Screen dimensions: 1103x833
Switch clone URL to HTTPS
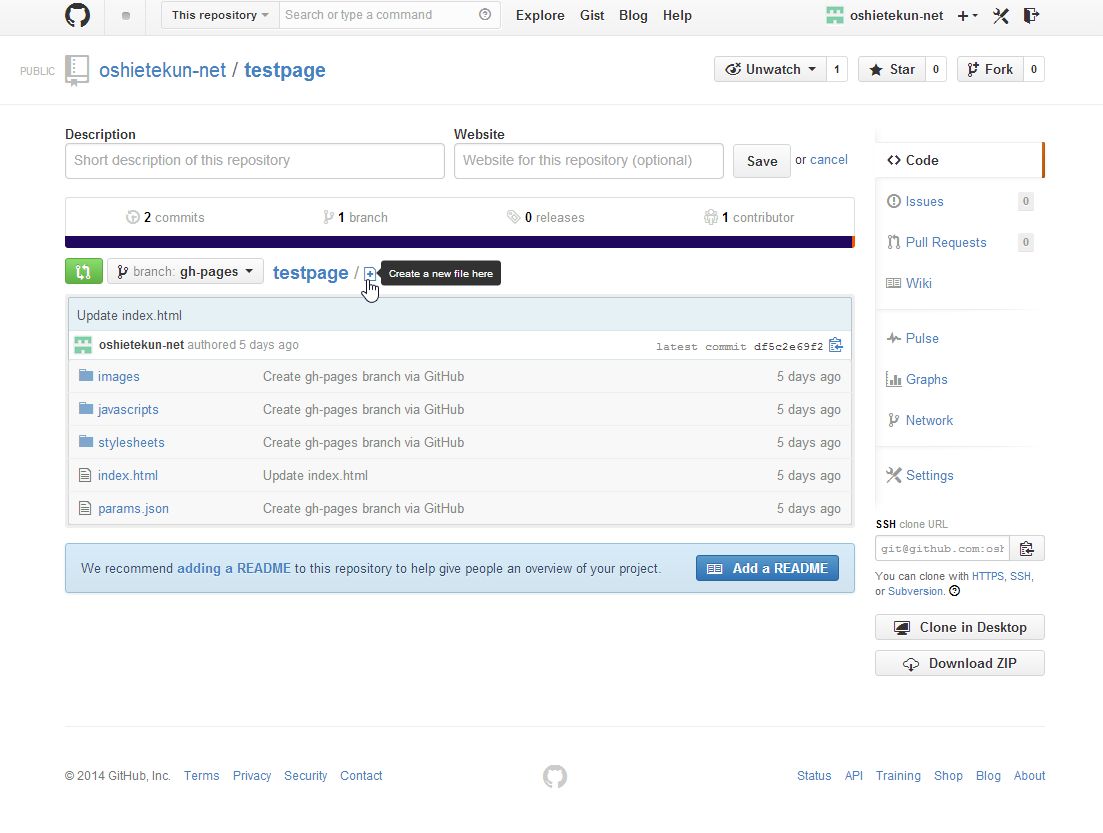point(988,576)
